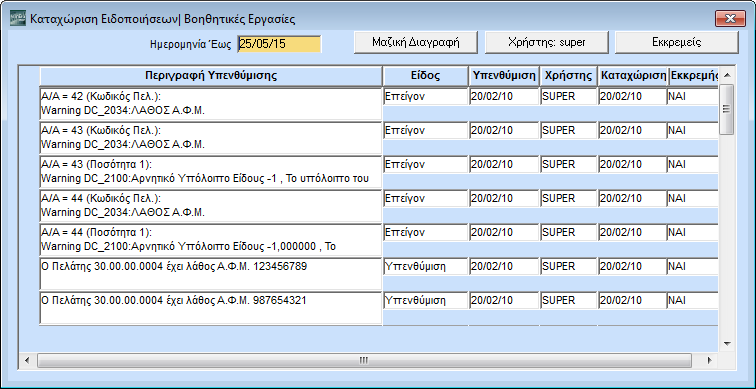The width and height of the screenshot is (756, 389).
Task: Click reminder date 20/02/10 in A/A = 42 row
Action: [x=504, y=96]
